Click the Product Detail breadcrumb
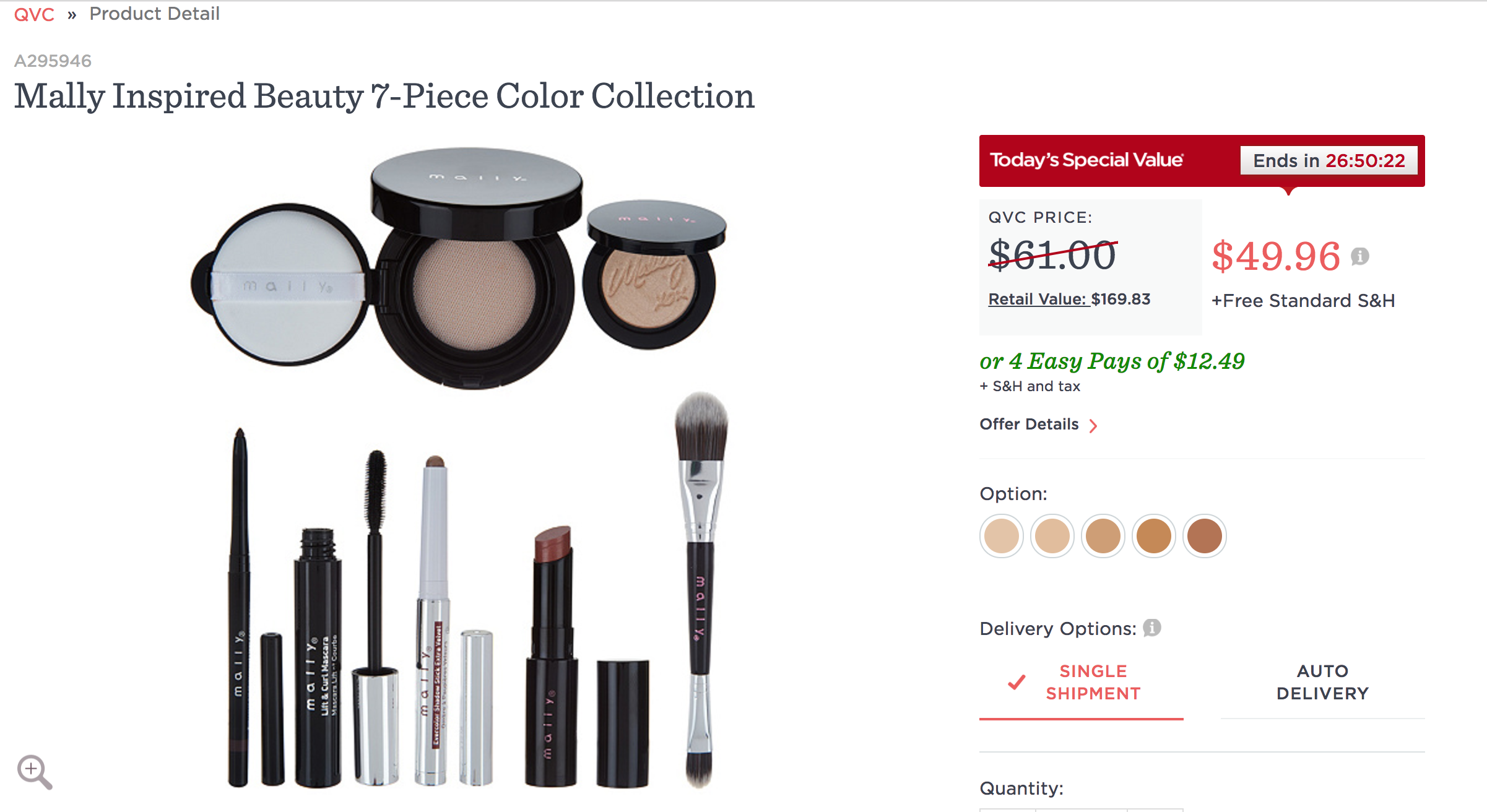 (154, 14)
